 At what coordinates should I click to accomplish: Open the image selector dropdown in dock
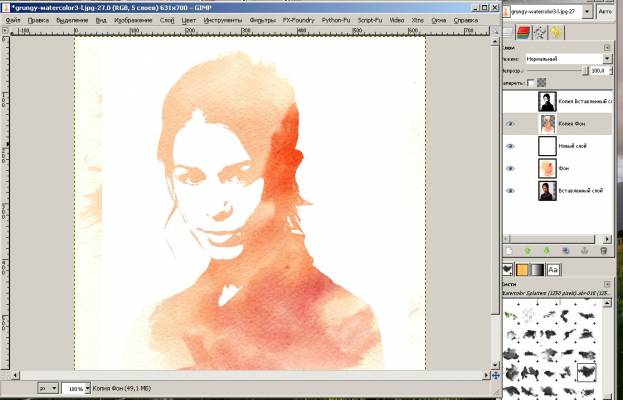pos(587,12)
